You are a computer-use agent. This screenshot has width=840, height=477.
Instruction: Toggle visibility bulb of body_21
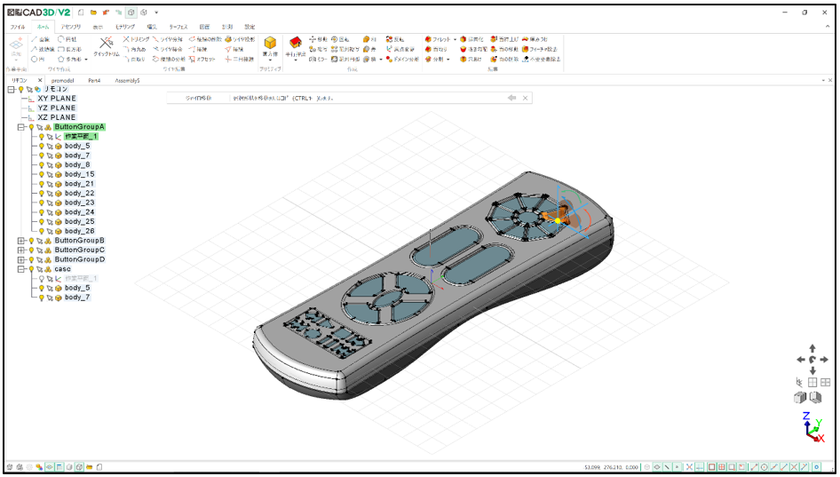click(41, 184)
